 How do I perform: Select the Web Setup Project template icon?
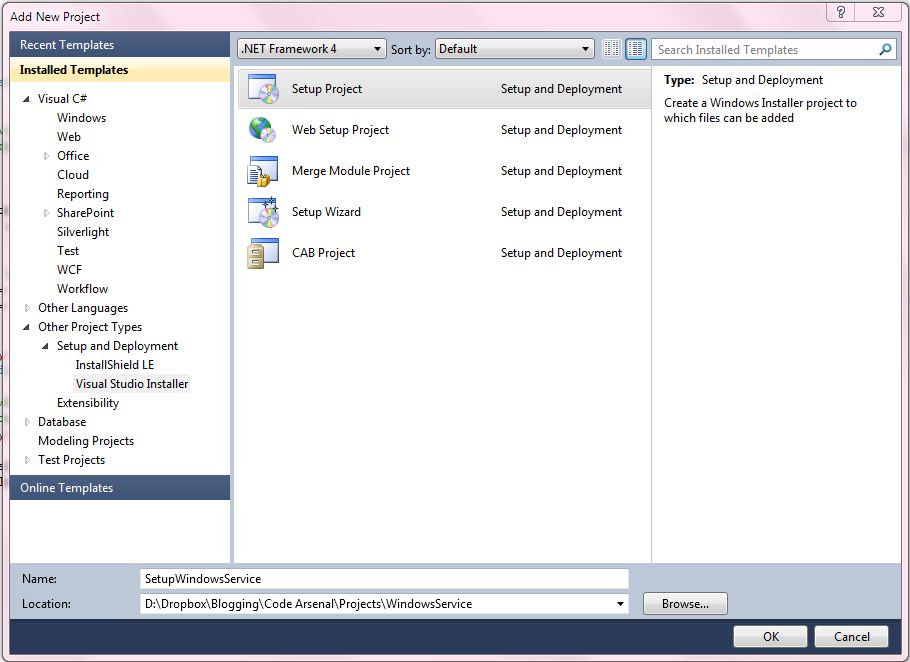coord(263,129)
